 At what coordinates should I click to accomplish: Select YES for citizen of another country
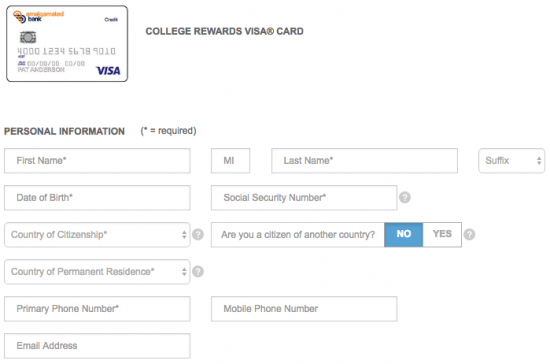click(x=442, y=234)
